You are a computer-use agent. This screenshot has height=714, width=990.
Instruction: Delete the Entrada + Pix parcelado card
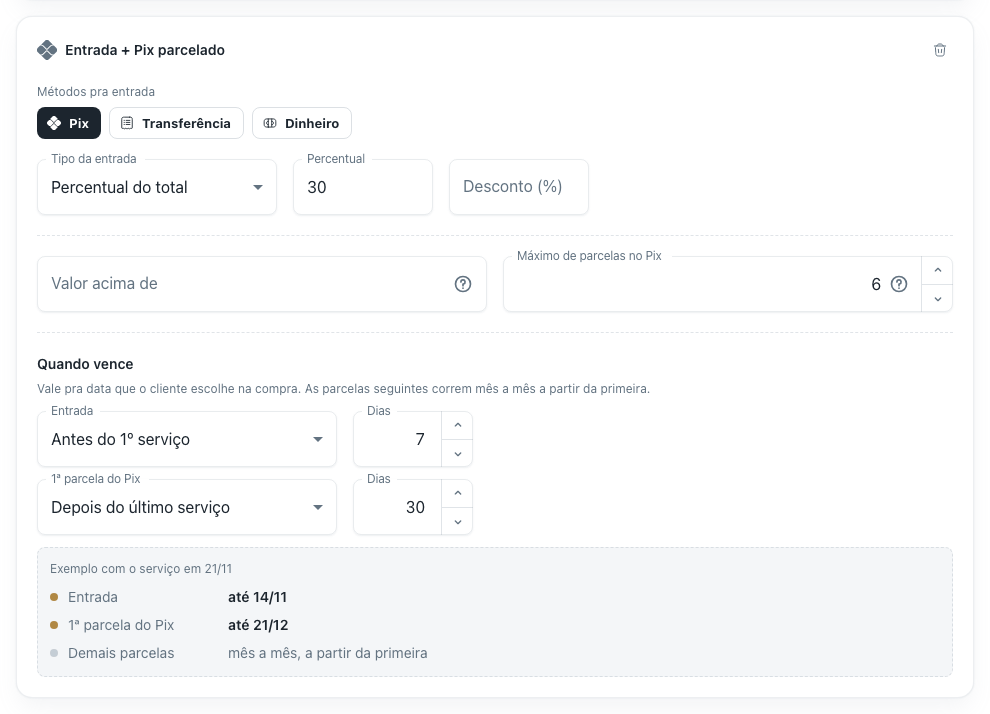coord(939,50)
